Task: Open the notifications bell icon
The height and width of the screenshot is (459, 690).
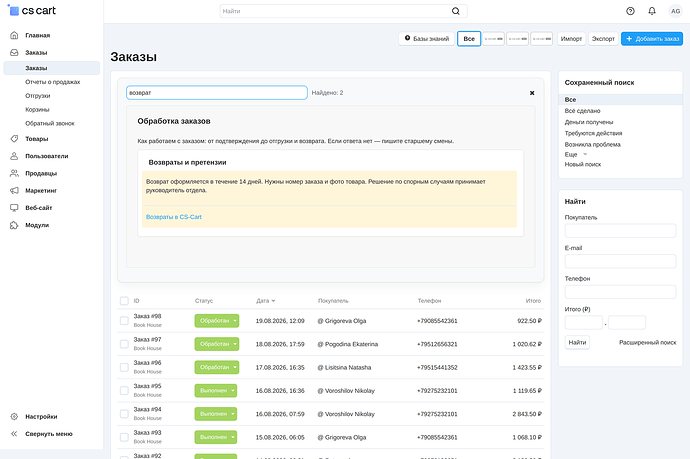Action: (652, 11)
